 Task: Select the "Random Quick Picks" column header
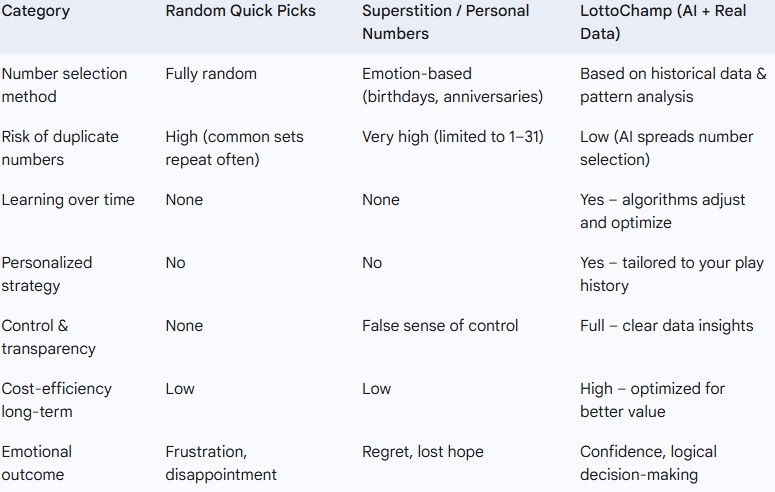coord(240,11)
